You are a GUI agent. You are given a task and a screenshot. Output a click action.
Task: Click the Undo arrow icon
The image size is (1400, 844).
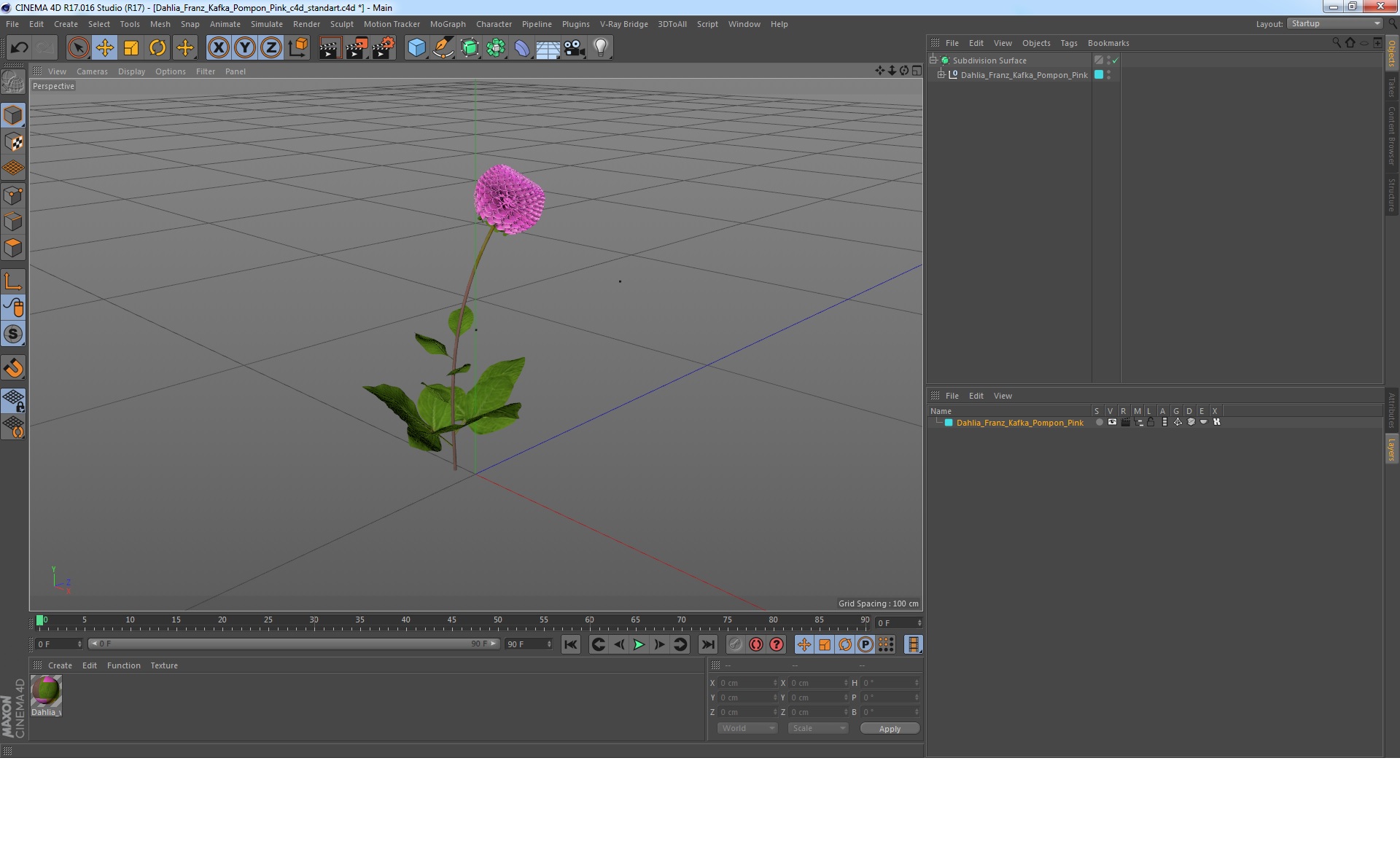click(19, 48)
